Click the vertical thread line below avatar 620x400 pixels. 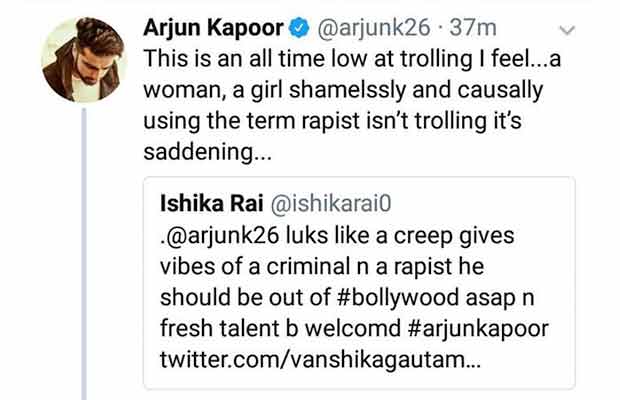pyautogui.click(x=83, y=250)
